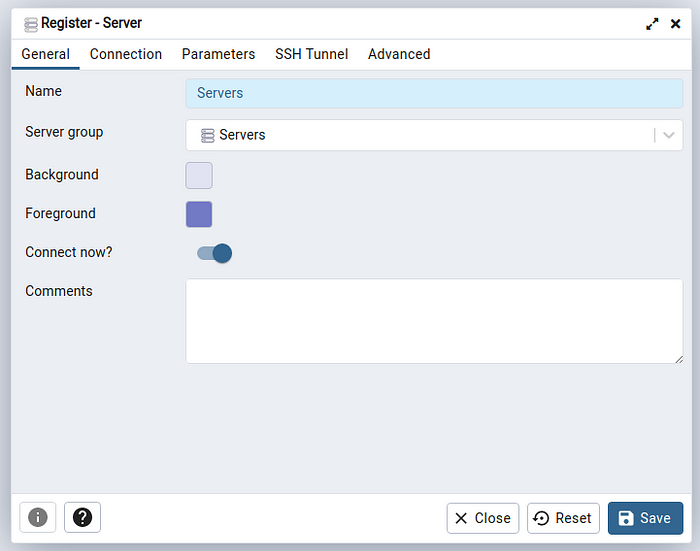700x551 pixels.
Task: Pick a Foreground color swatch
Action: click(x=199, y=214)
